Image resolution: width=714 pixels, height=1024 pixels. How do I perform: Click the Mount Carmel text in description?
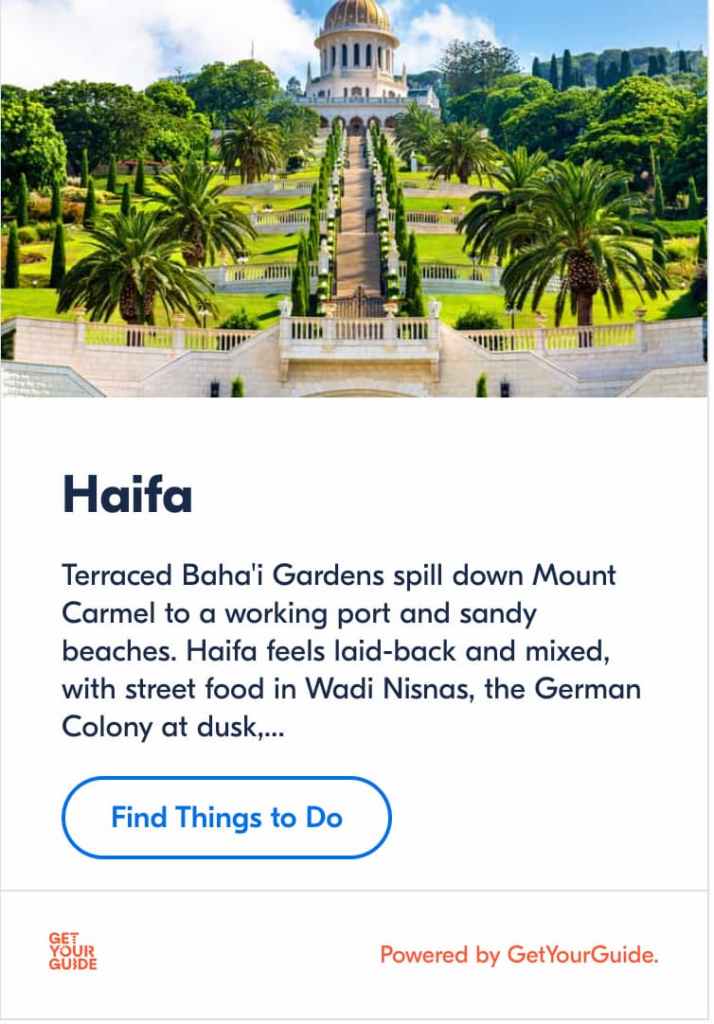point(574,576)
